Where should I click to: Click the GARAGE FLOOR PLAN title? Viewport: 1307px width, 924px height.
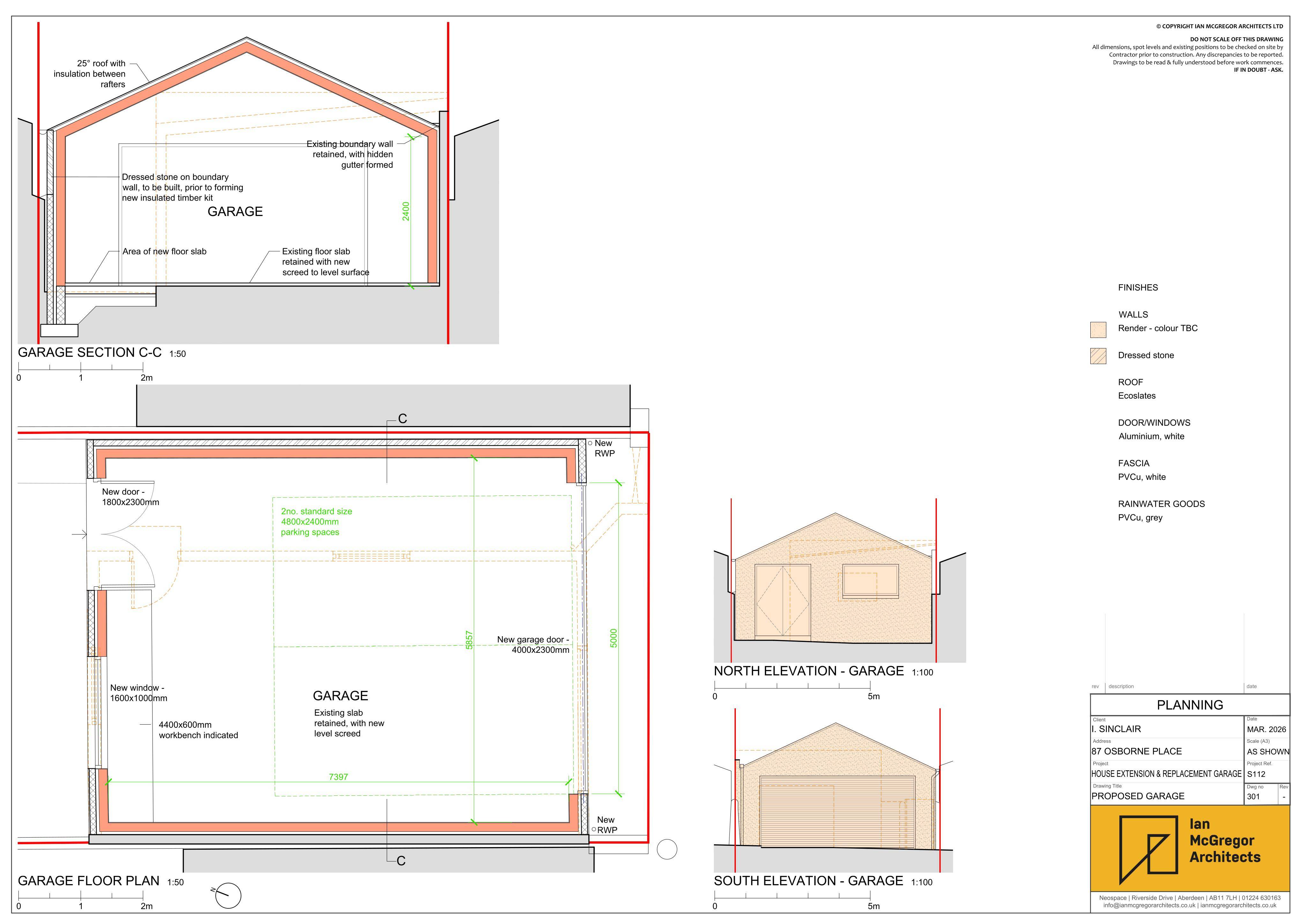tap(88, 881)
